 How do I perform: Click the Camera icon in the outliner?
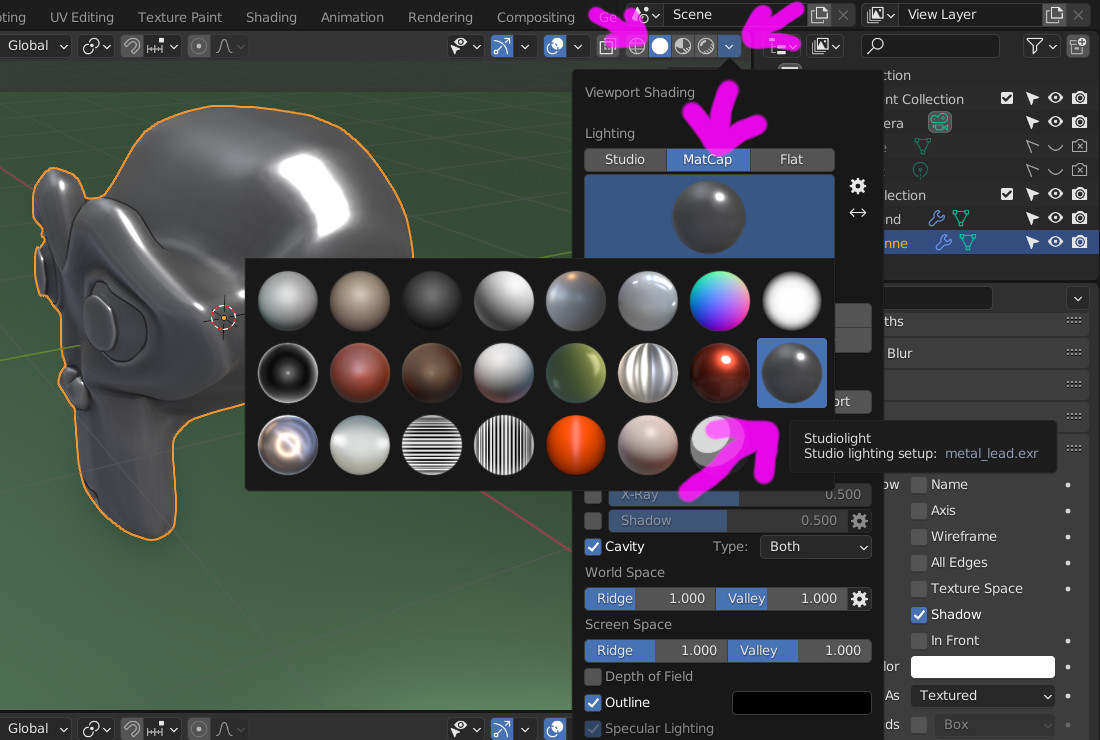tap(939, 122)
